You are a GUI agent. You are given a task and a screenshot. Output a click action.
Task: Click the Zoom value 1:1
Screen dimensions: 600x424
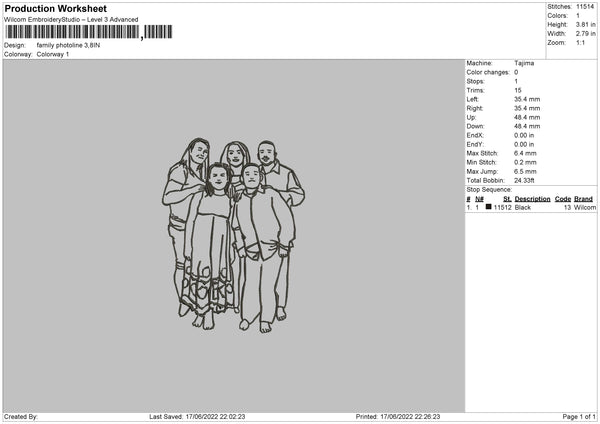tap(580, 43)
